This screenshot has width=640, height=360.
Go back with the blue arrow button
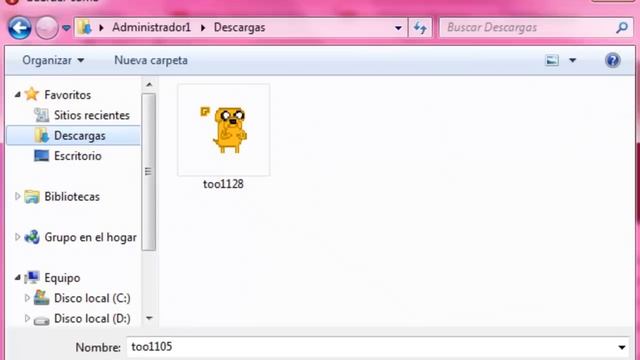click(x=19, y=28)
